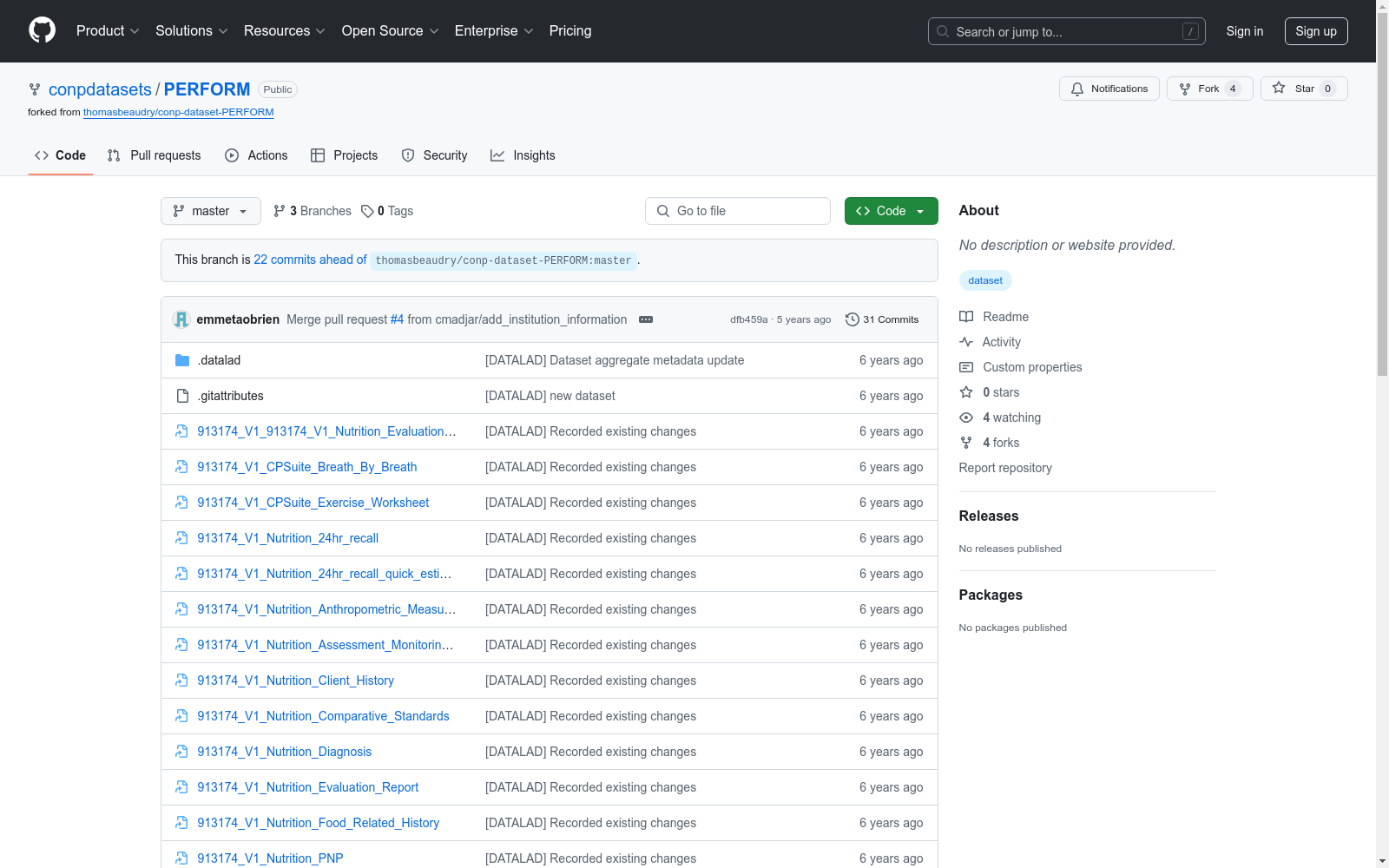
Task: Click the fork icon next to 4 forks
Action: point(966,443)
